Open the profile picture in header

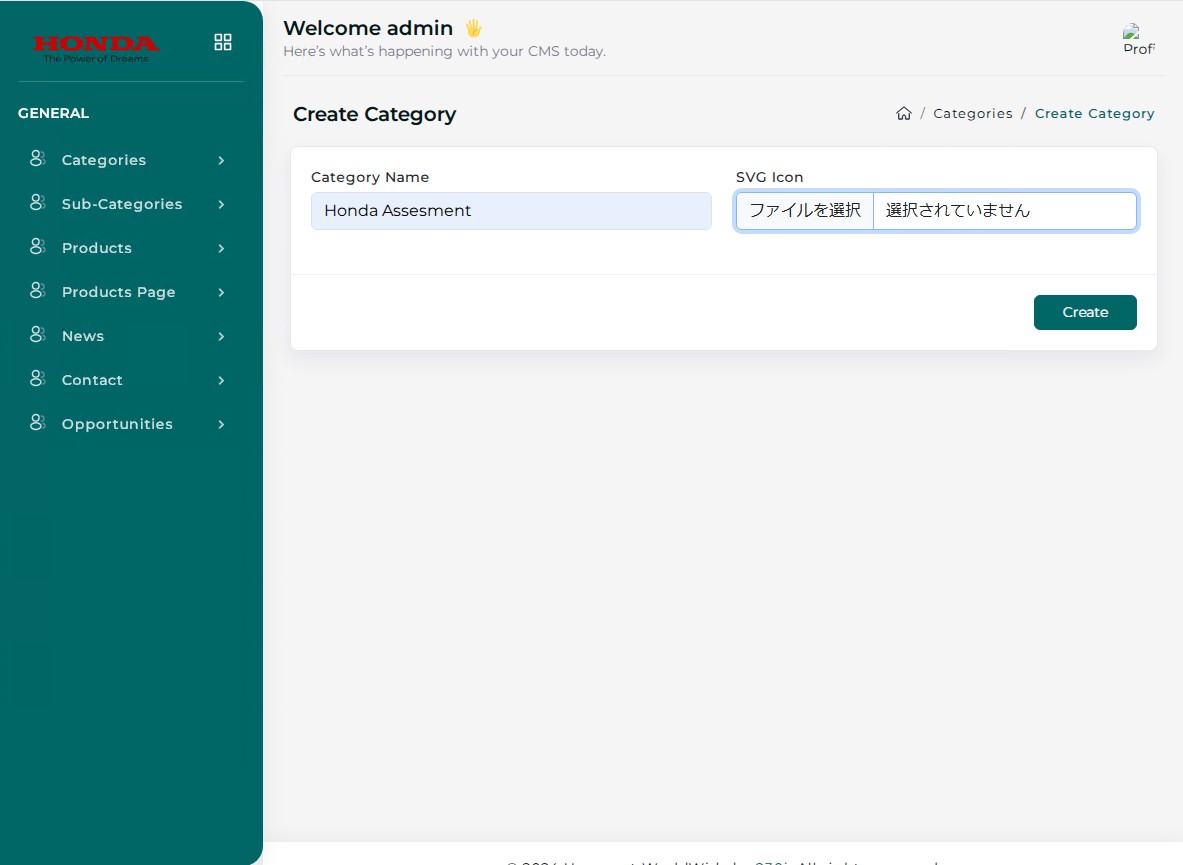[x=1138, y=40]
